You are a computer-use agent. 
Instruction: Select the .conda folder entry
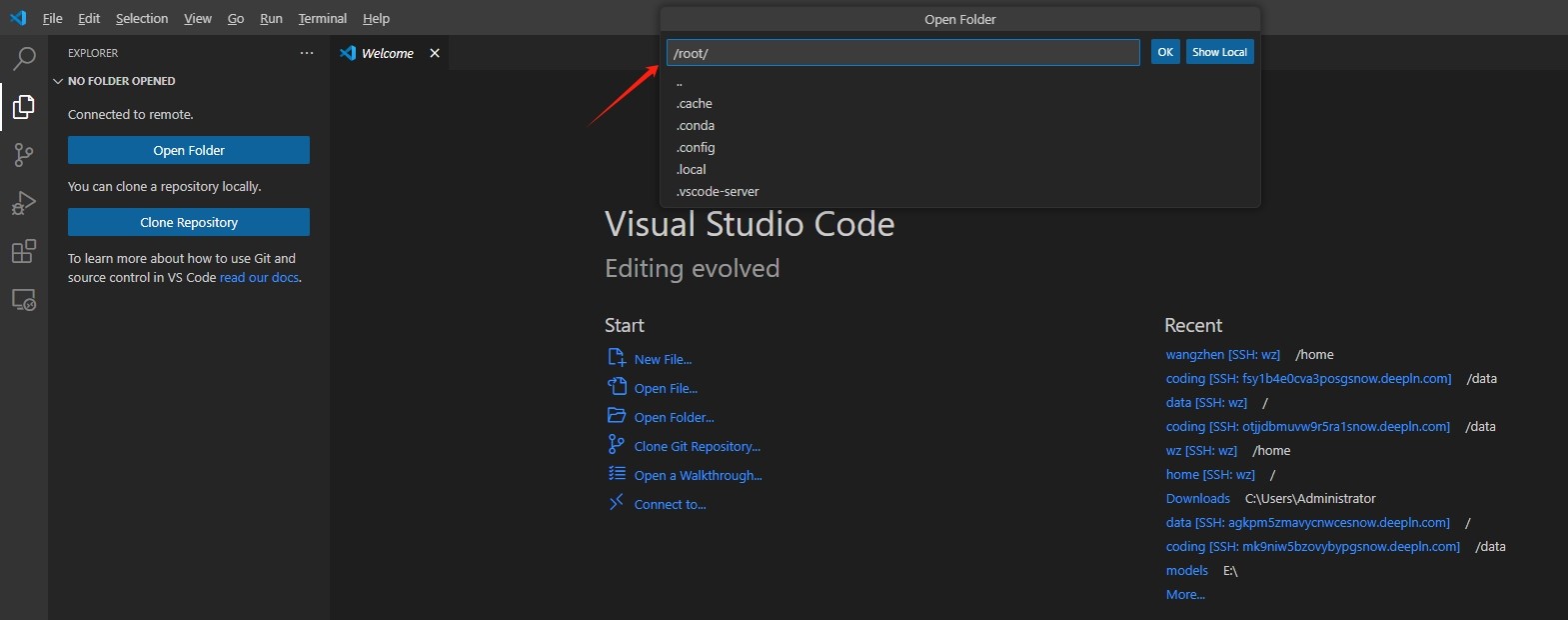coord(960,126)
